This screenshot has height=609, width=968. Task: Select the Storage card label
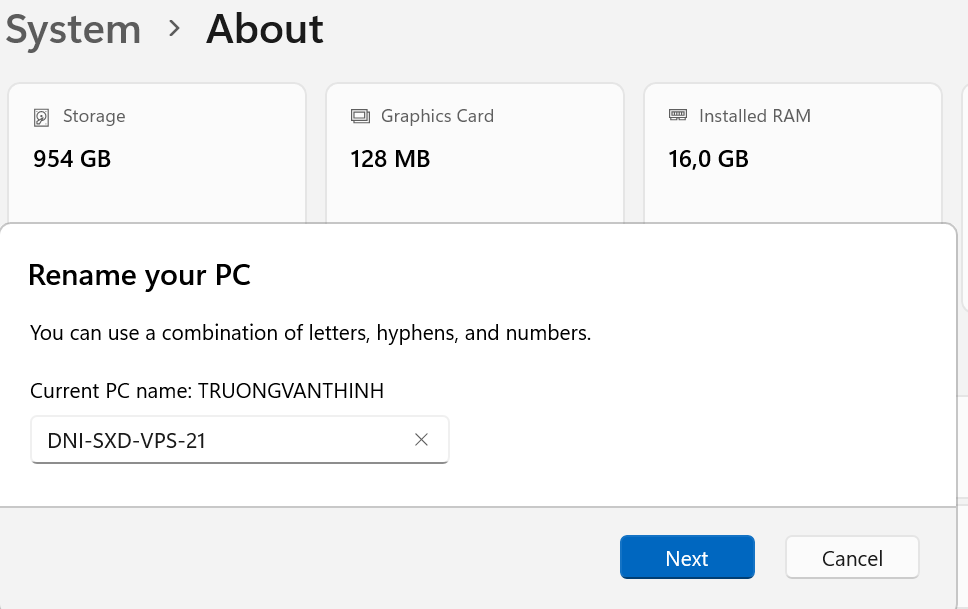pyautogui.click(x=94, y=116)
